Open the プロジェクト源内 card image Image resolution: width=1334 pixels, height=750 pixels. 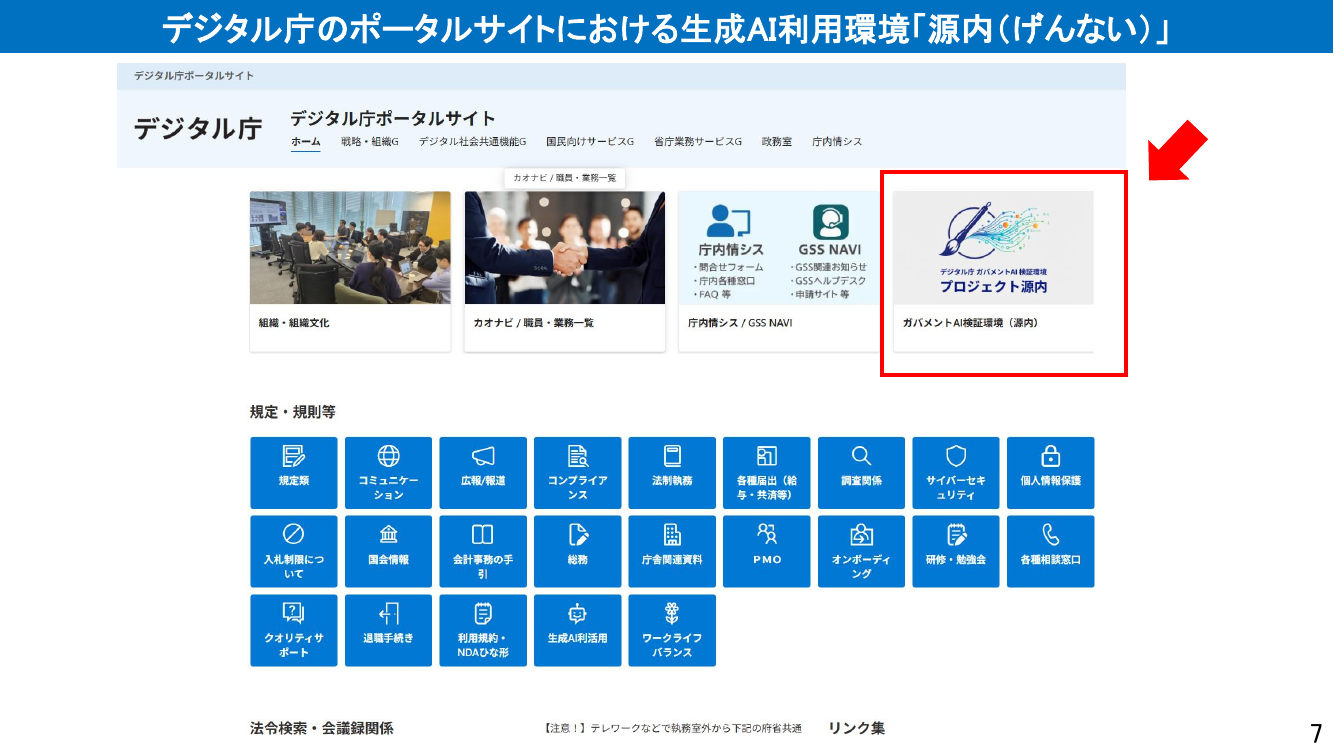(993, 247)
